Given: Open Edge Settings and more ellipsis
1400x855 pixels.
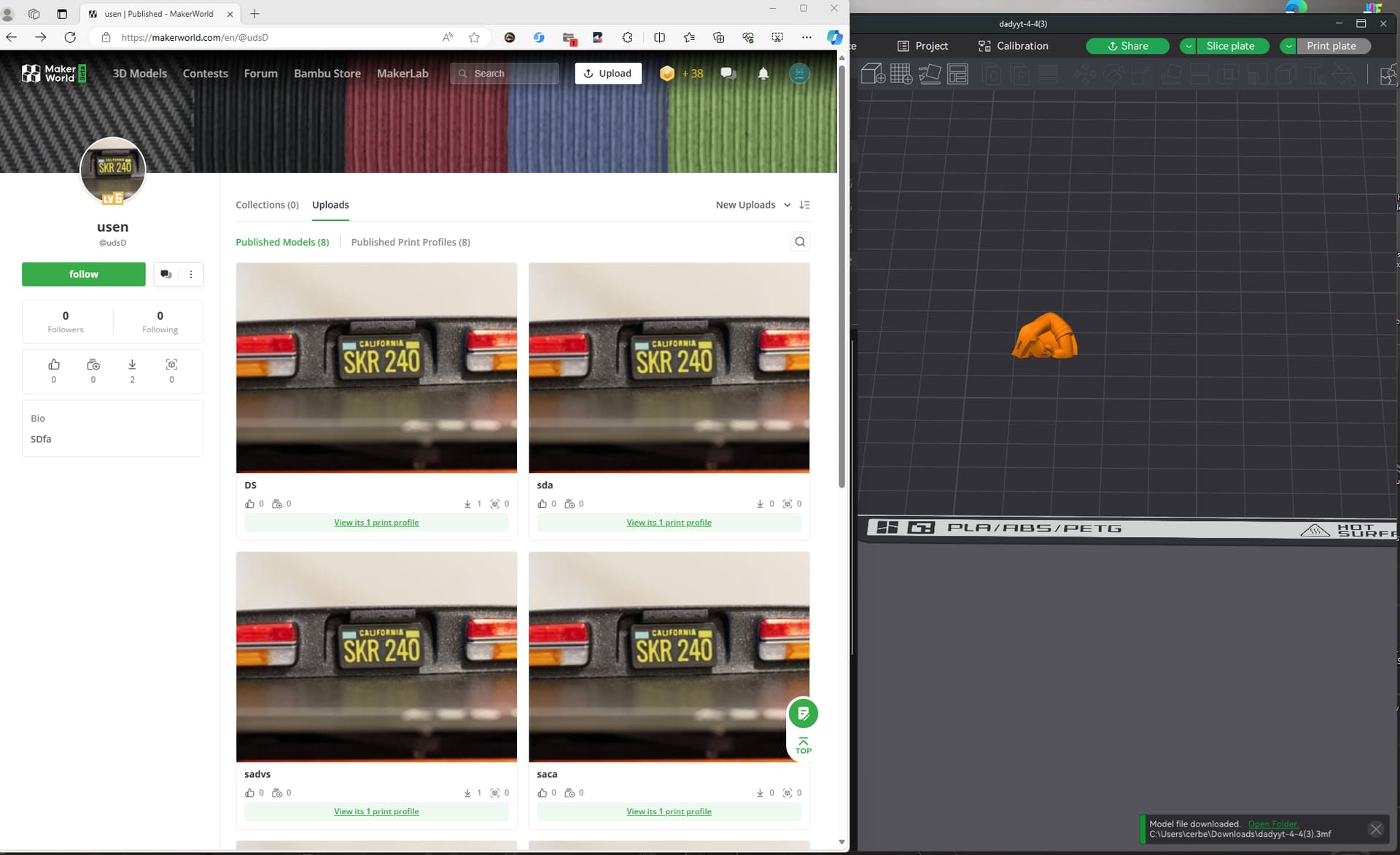Looking at the screenshot, I should click(806, 37).
